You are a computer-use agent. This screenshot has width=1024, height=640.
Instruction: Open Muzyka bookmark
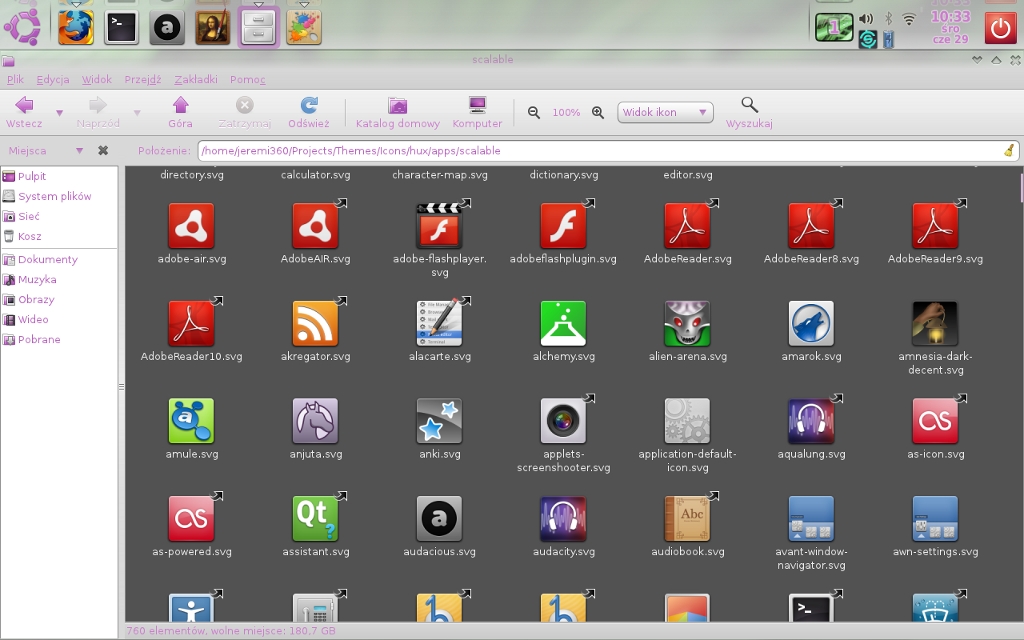click(x=29, y=280)
